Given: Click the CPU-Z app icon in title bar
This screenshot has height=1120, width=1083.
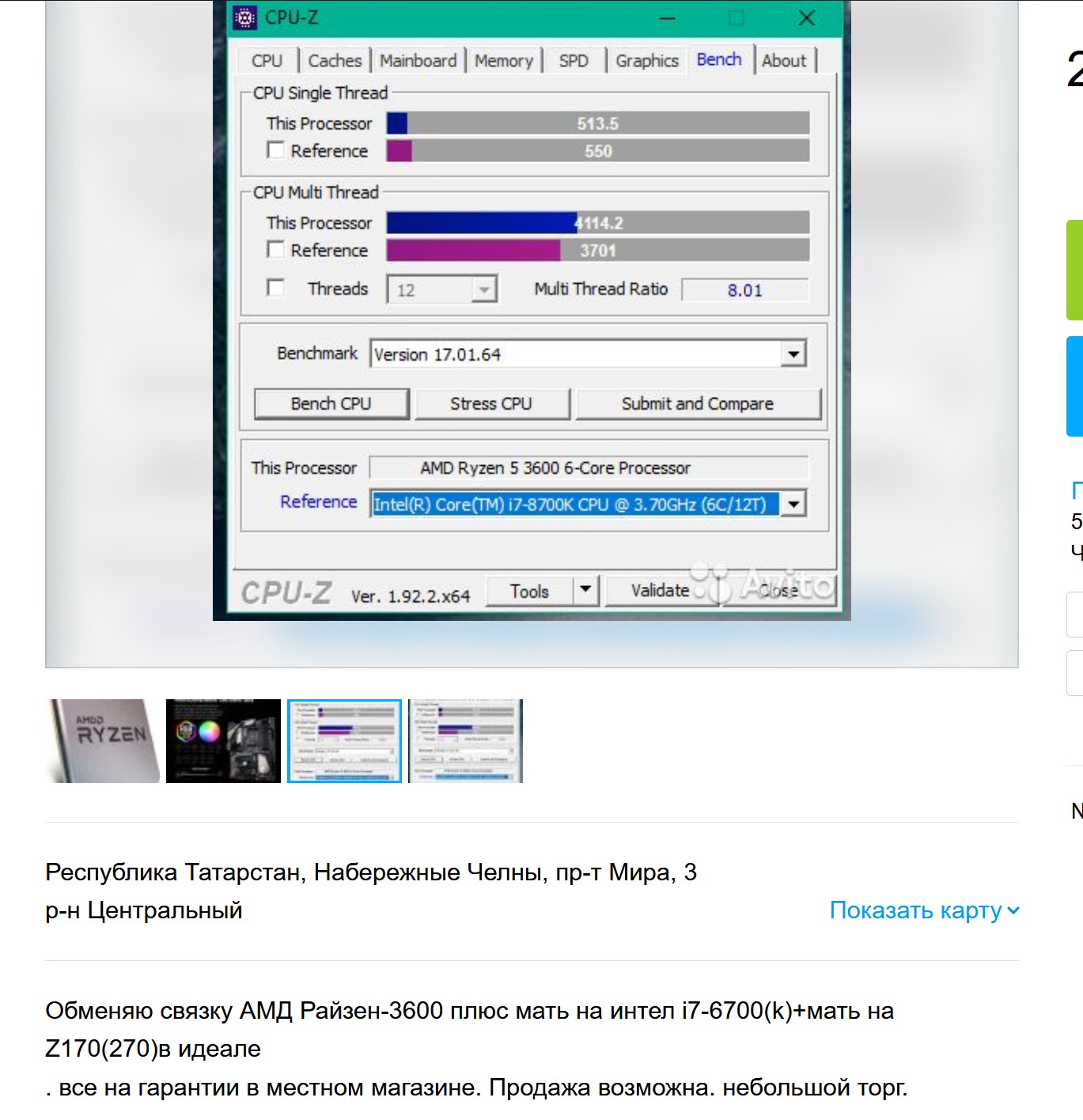Looking at the screenshot, I should (245, 17).
